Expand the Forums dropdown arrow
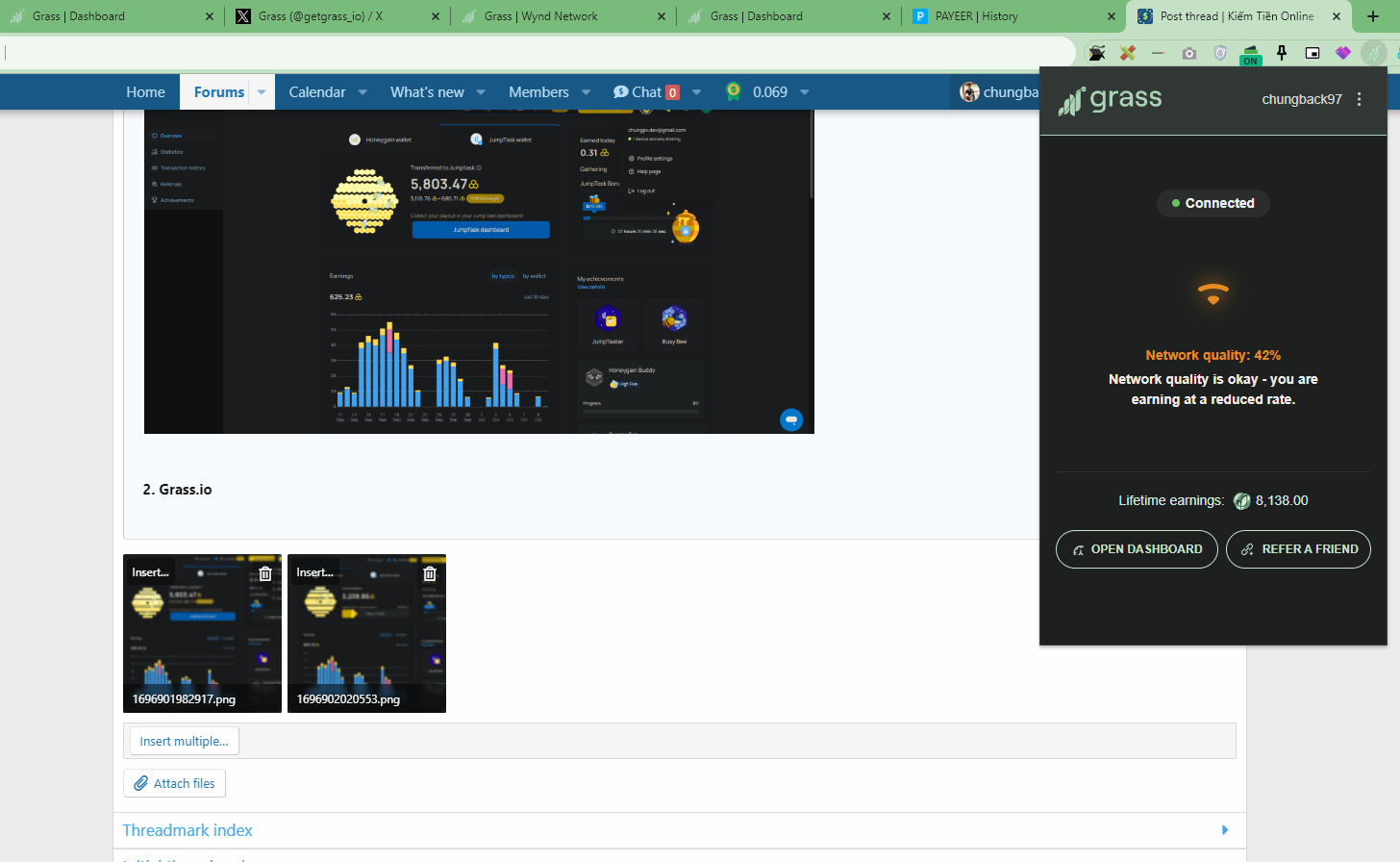Screen dimensions: 1400x862 point(262,92)
